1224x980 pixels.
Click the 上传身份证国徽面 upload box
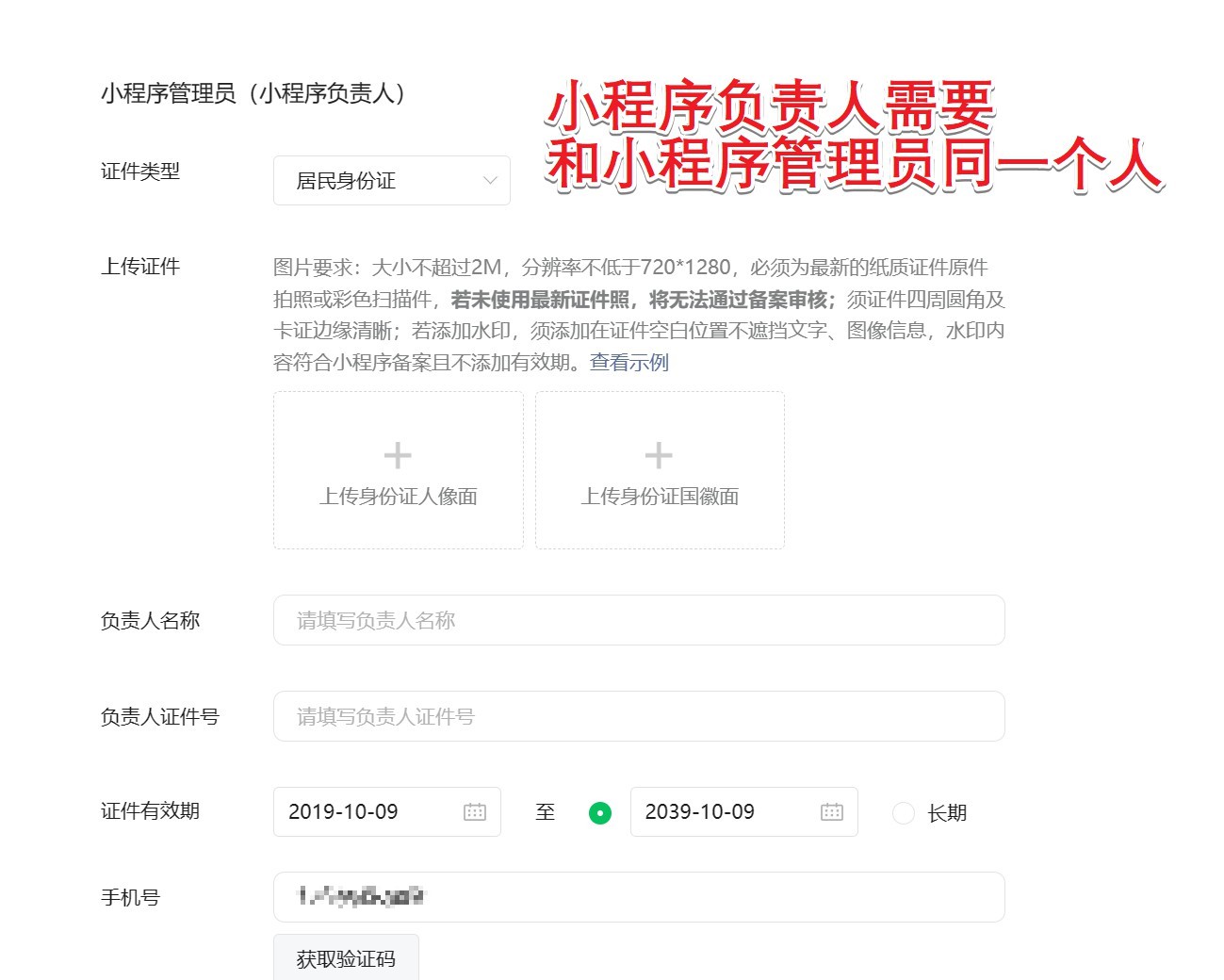(x=660, y=470)
